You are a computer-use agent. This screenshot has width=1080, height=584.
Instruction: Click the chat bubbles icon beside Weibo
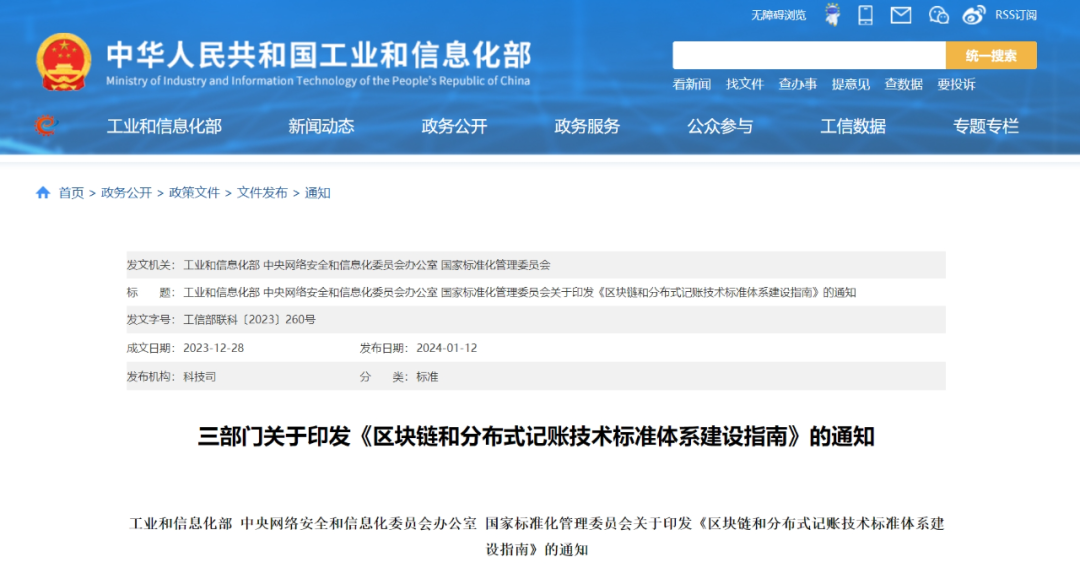(x=938, y=15)
